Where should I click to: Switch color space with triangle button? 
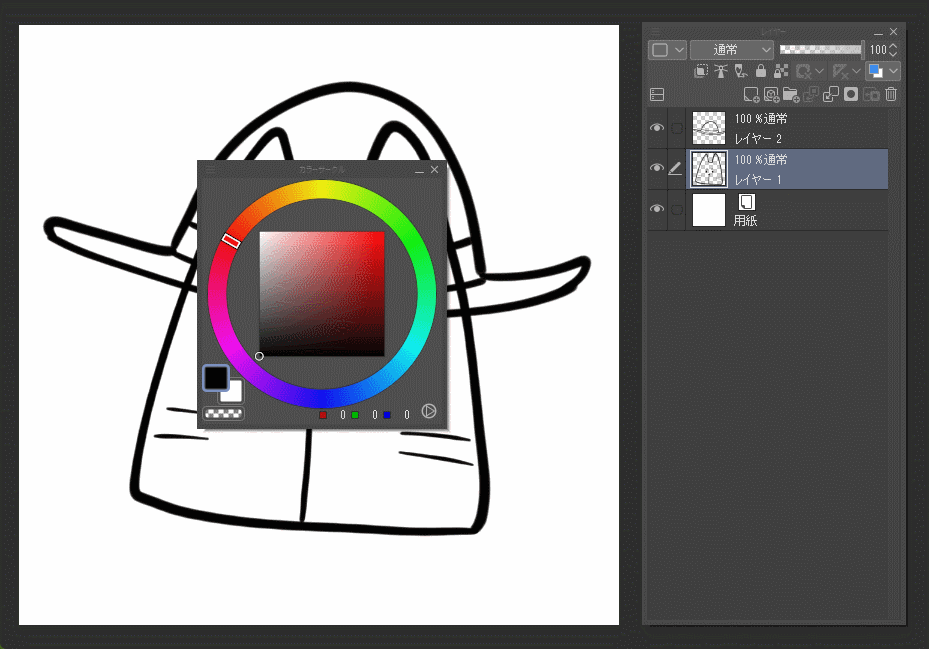(429, 411)
